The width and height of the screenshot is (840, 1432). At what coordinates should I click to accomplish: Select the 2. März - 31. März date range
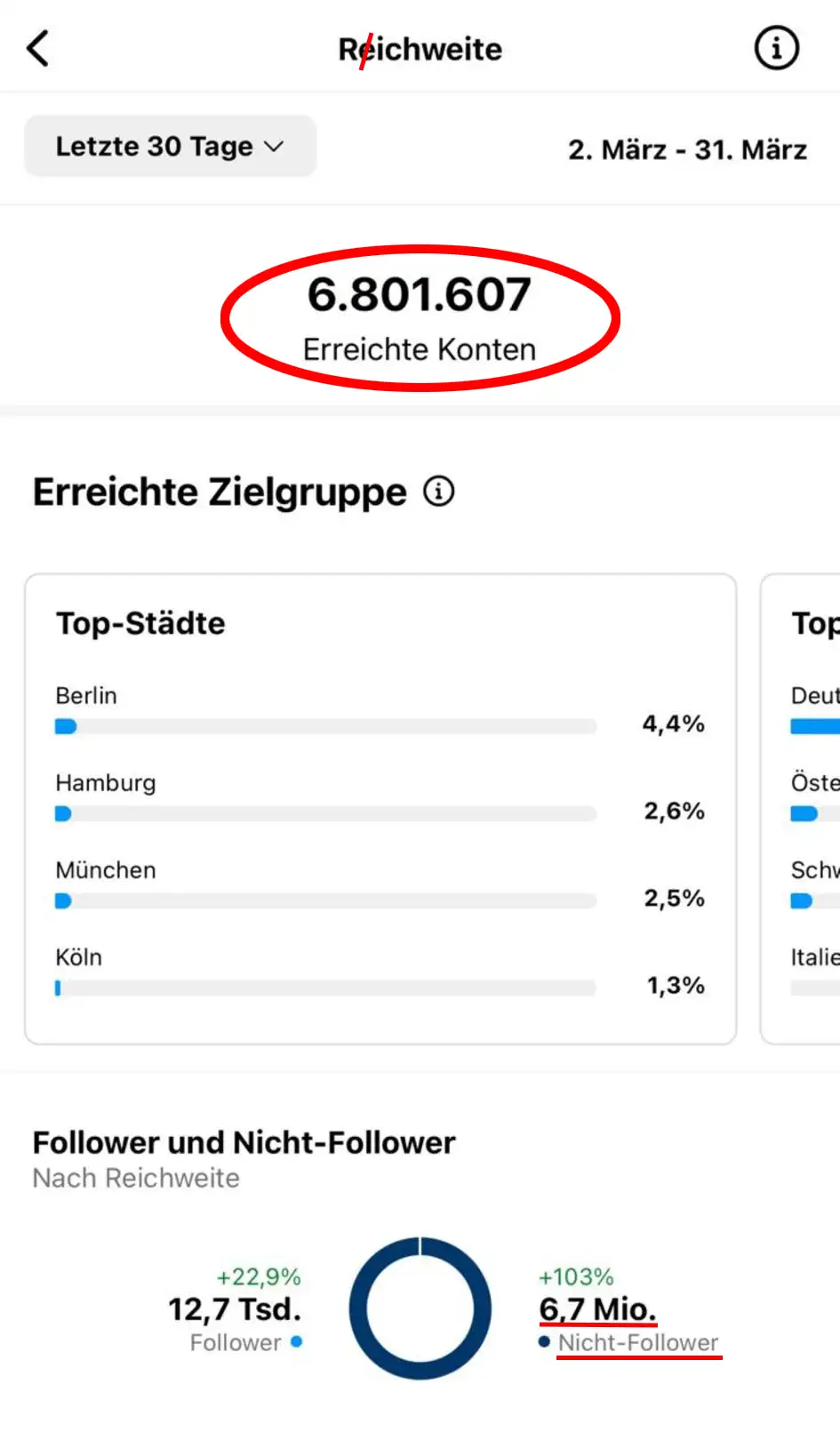pyautogui.click(x=687, y=149)
